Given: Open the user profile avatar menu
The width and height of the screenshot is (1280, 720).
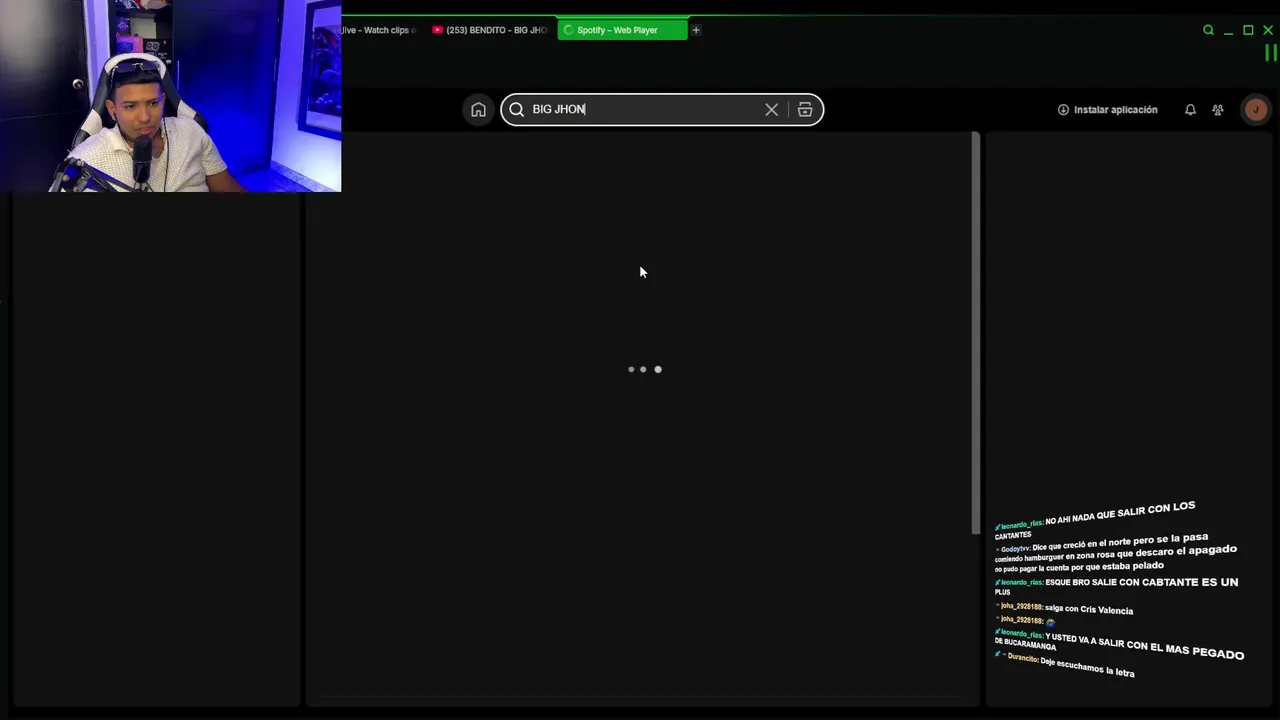Looking at the screenshot, I should [x=1256, y=110].
